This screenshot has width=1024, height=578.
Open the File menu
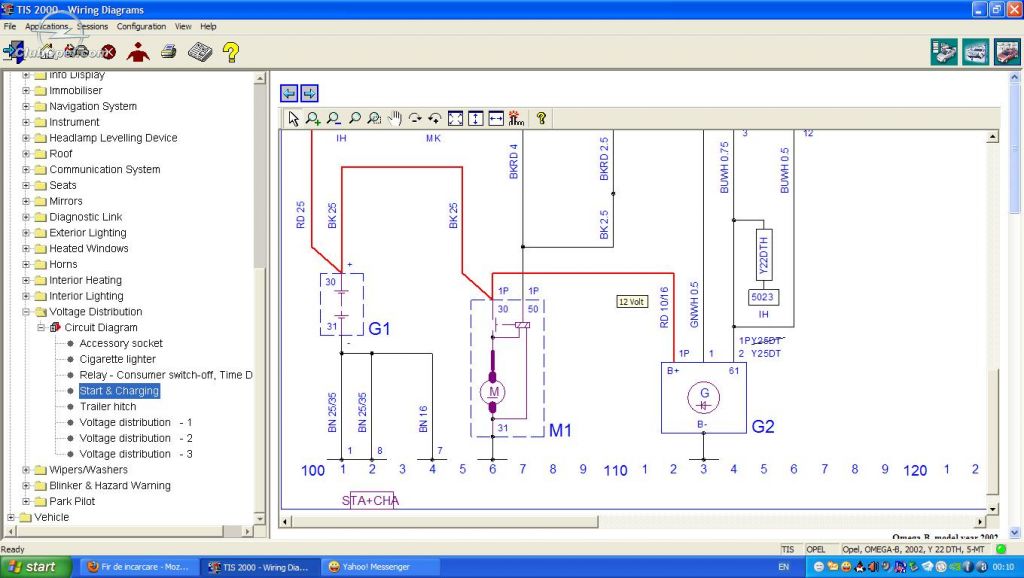tap(10, 26)
